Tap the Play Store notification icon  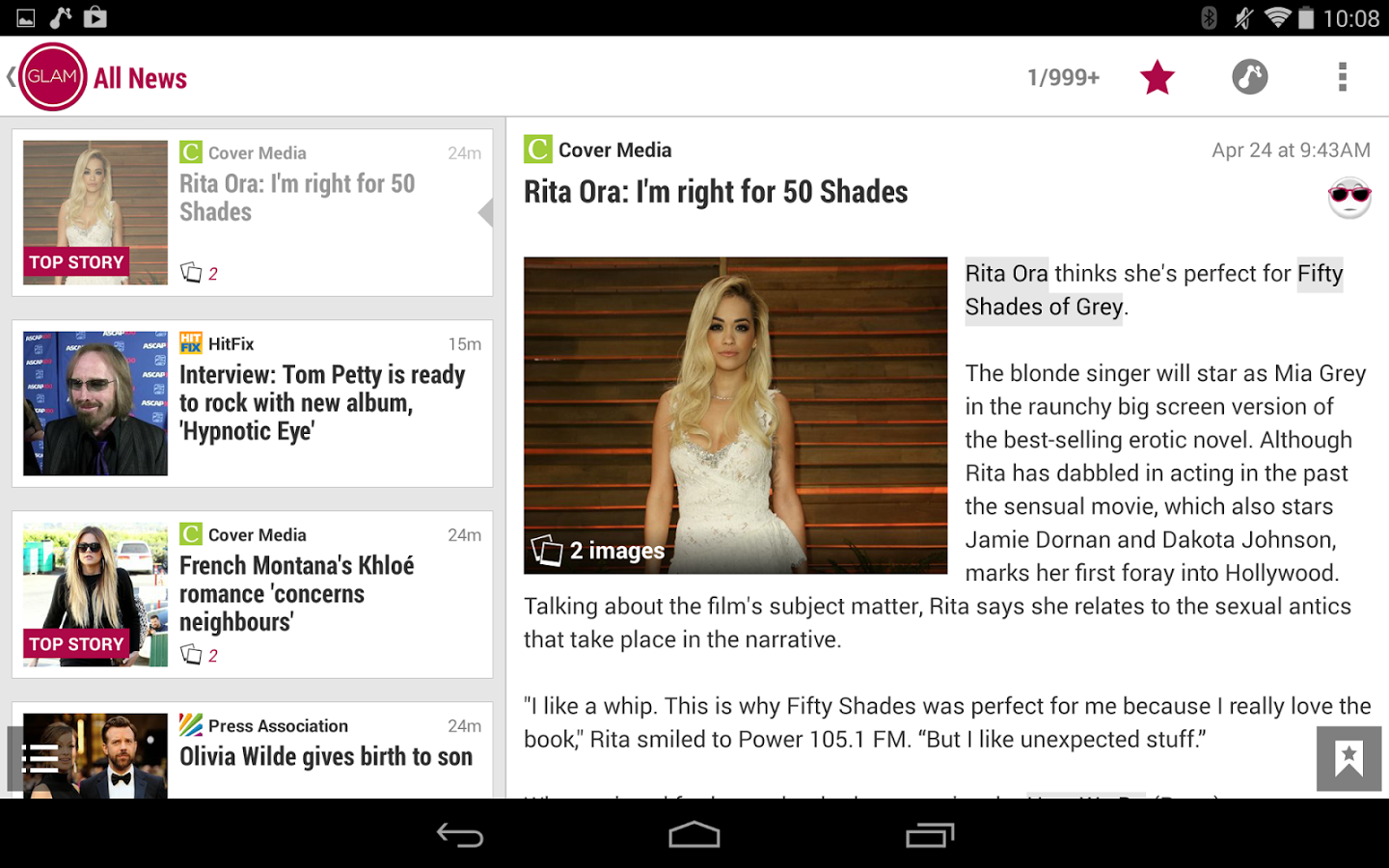(95, 17)
